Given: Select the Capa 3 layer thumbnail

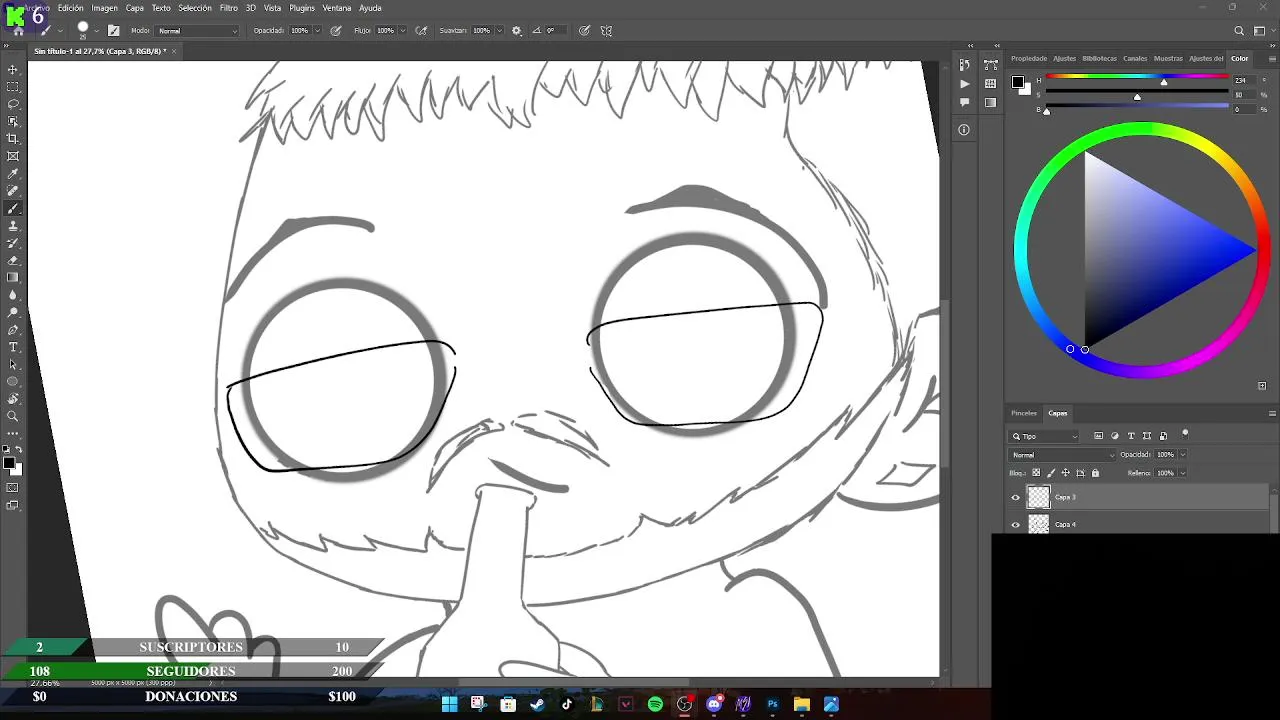Looking at the screenshot, I should click(x=1039, y=497).
